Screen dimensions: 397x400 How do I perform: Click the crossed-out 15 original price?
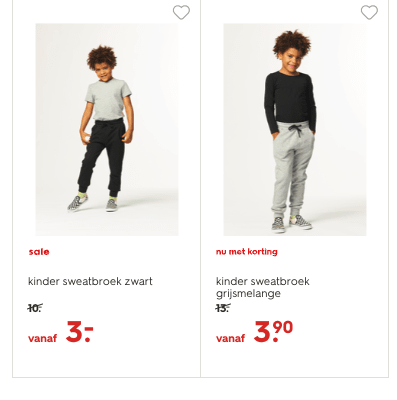[223, 308]
